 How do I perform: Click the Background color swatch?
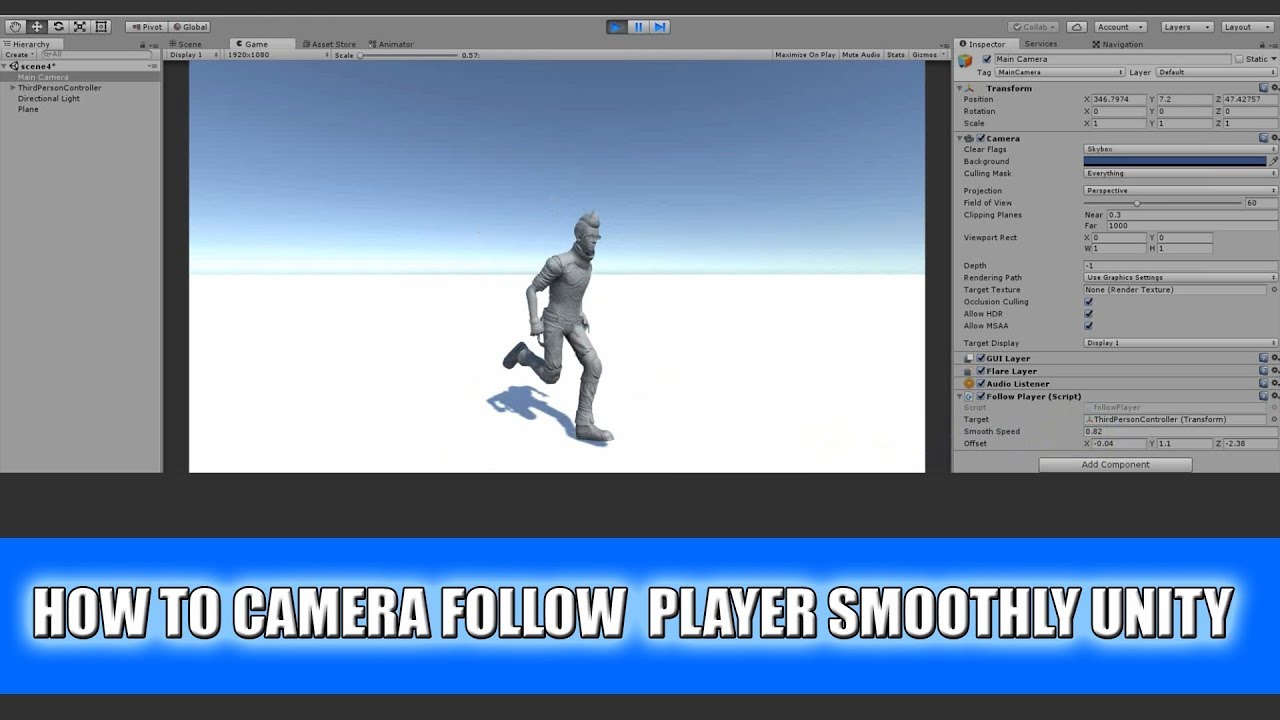(x=1175, y=161)
